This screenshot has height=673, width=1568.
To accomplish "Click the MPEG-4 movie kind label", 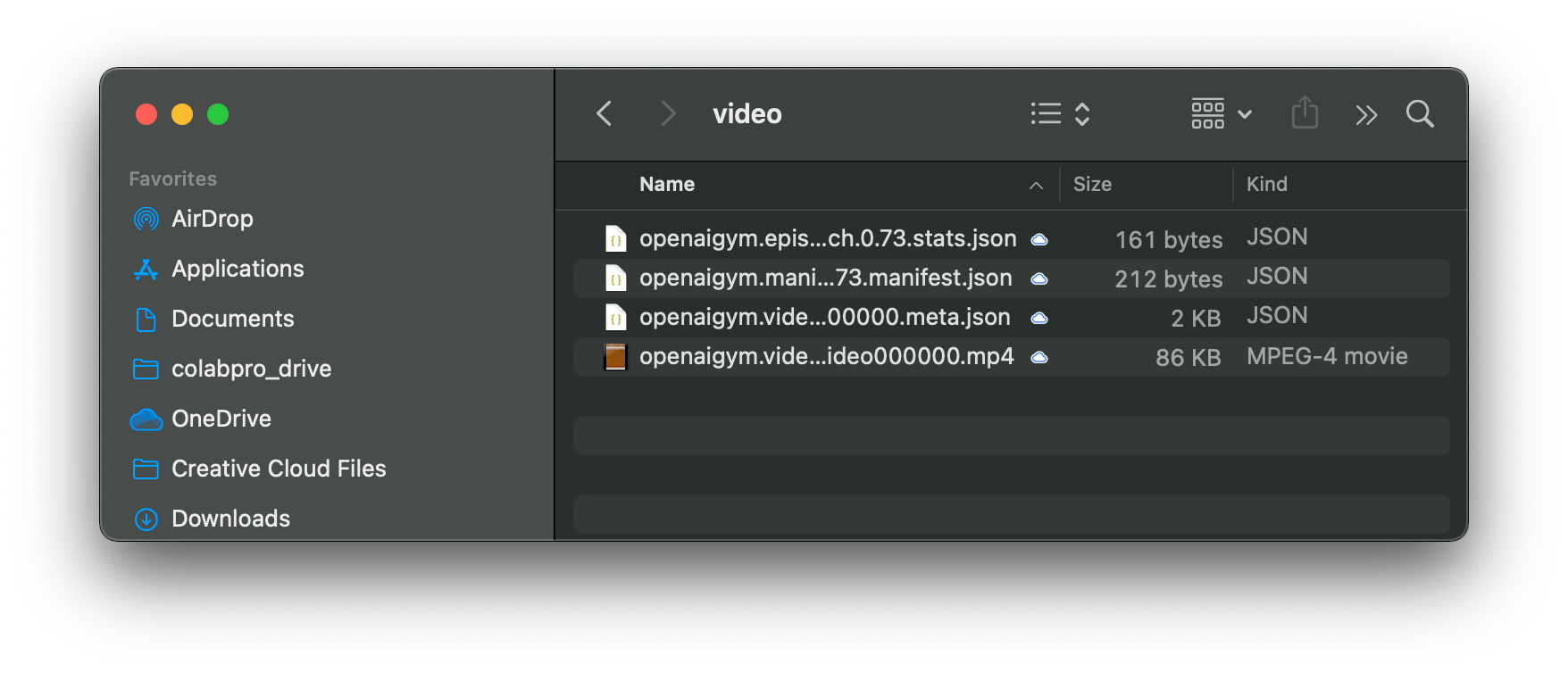I will (1327, 356).
